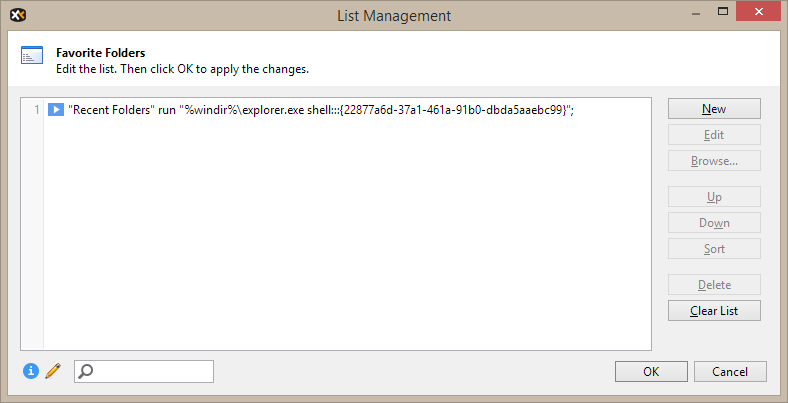Empty the list with Clear List

click(x=714, y=311)
